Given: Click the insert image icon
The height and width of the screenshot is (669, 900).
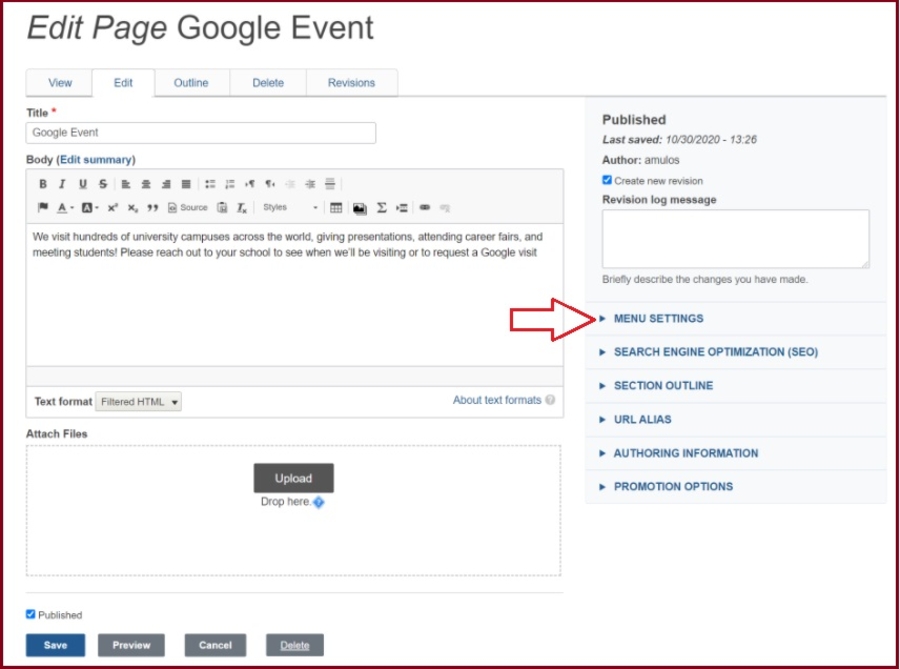Looking at the screenshot, I should 359,208.
